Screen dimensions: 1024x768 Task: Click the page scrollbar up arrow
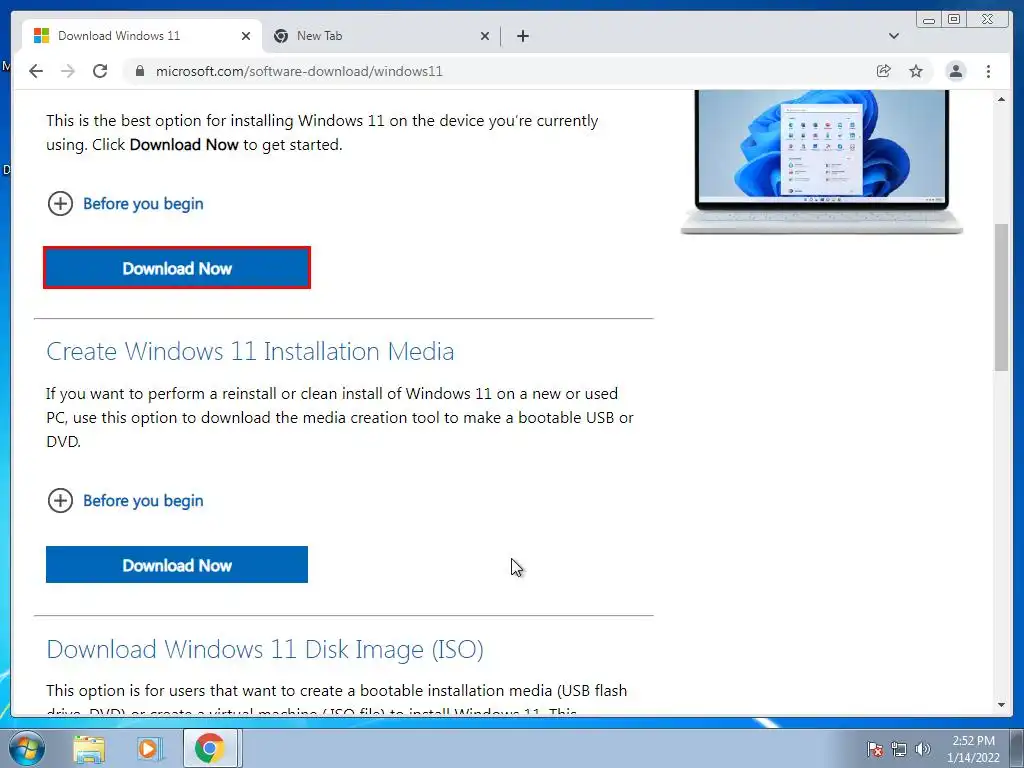coord(1001,99)
